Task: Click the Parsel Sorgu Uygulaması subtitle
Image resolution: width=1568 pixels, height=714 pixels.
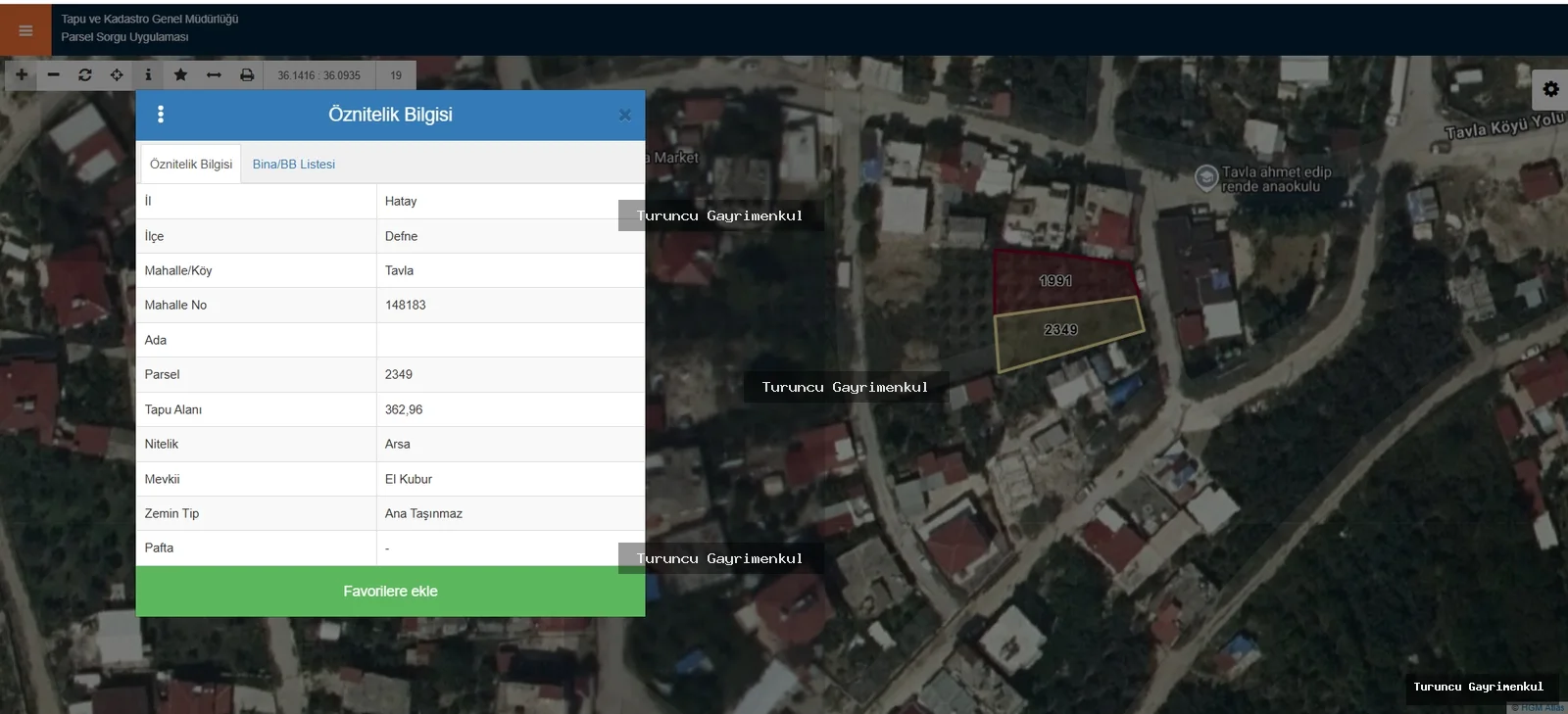Action: click(124, 37)
